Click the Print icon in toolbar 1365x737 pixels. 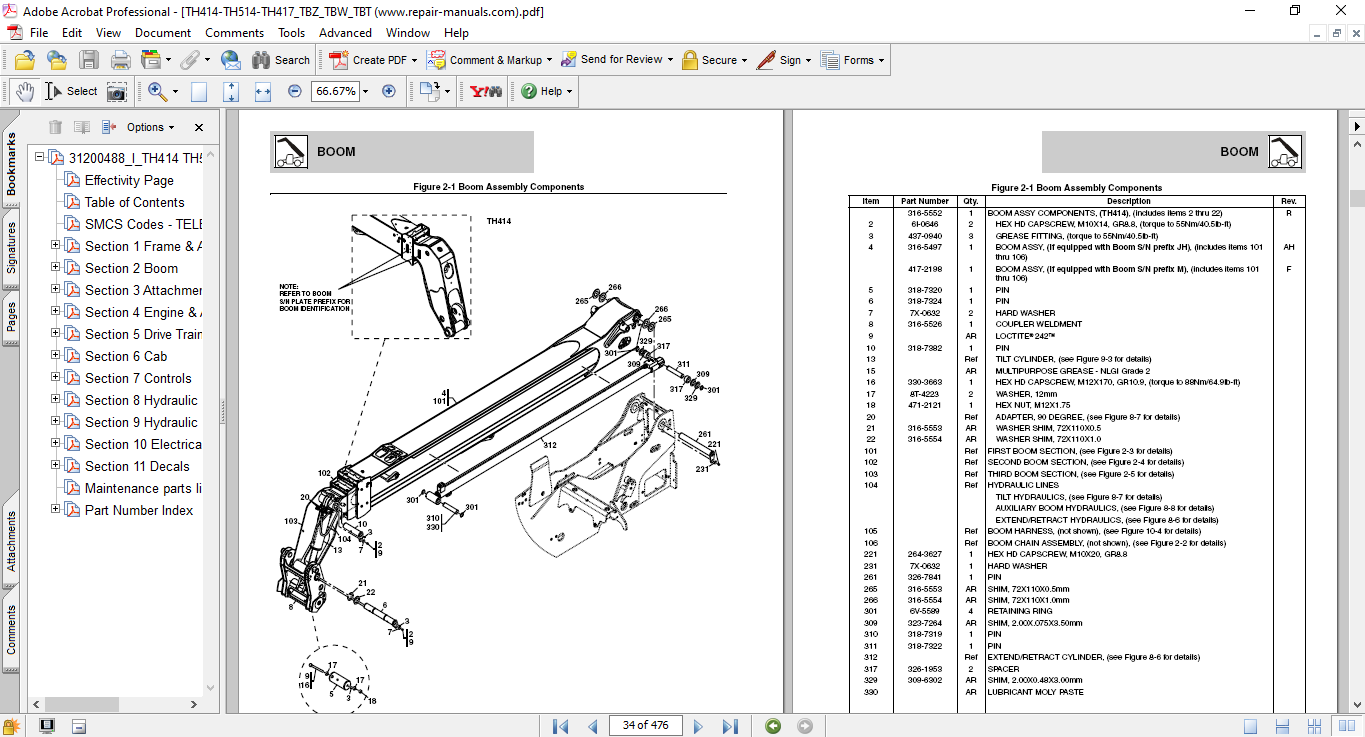[121, 60]
